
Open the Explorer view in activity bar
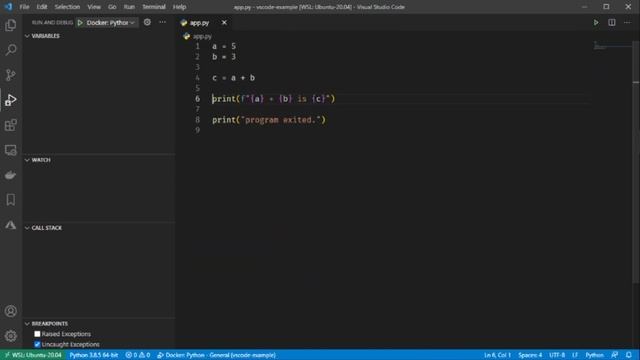click(x=11, y=25)
